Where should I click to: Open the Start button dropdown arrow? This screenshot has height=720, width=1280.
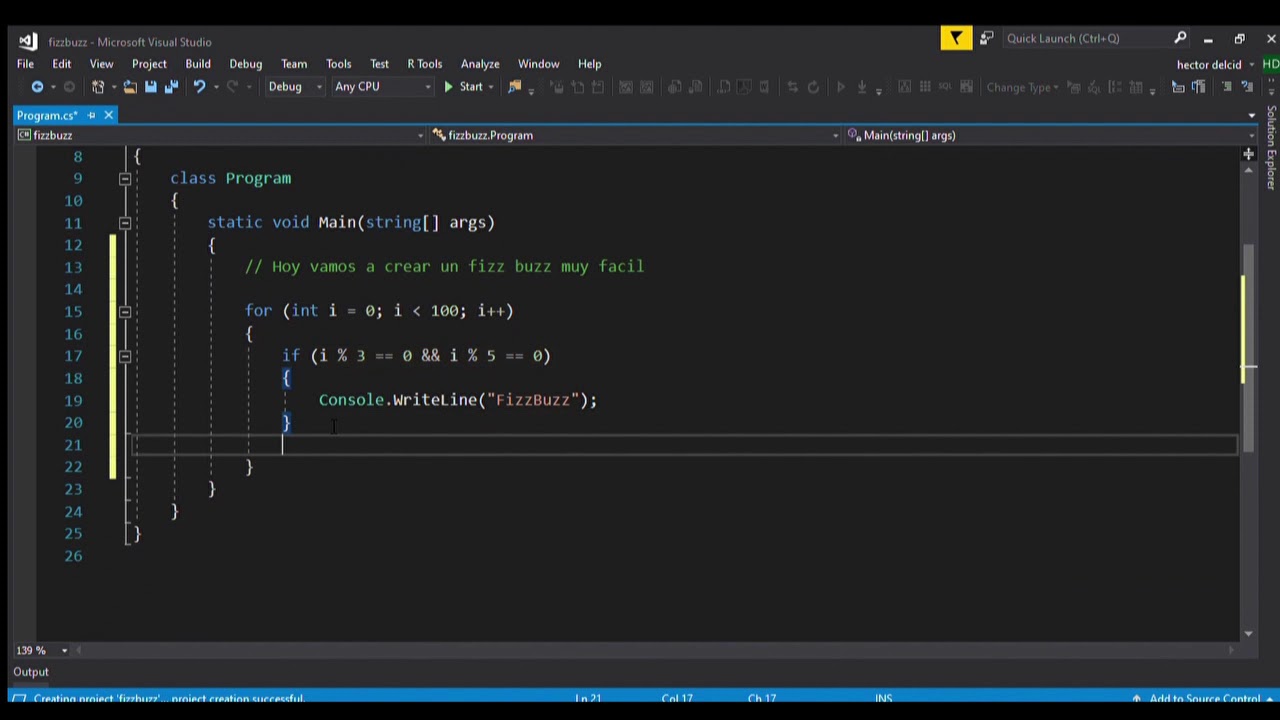[x=491, y=87]
